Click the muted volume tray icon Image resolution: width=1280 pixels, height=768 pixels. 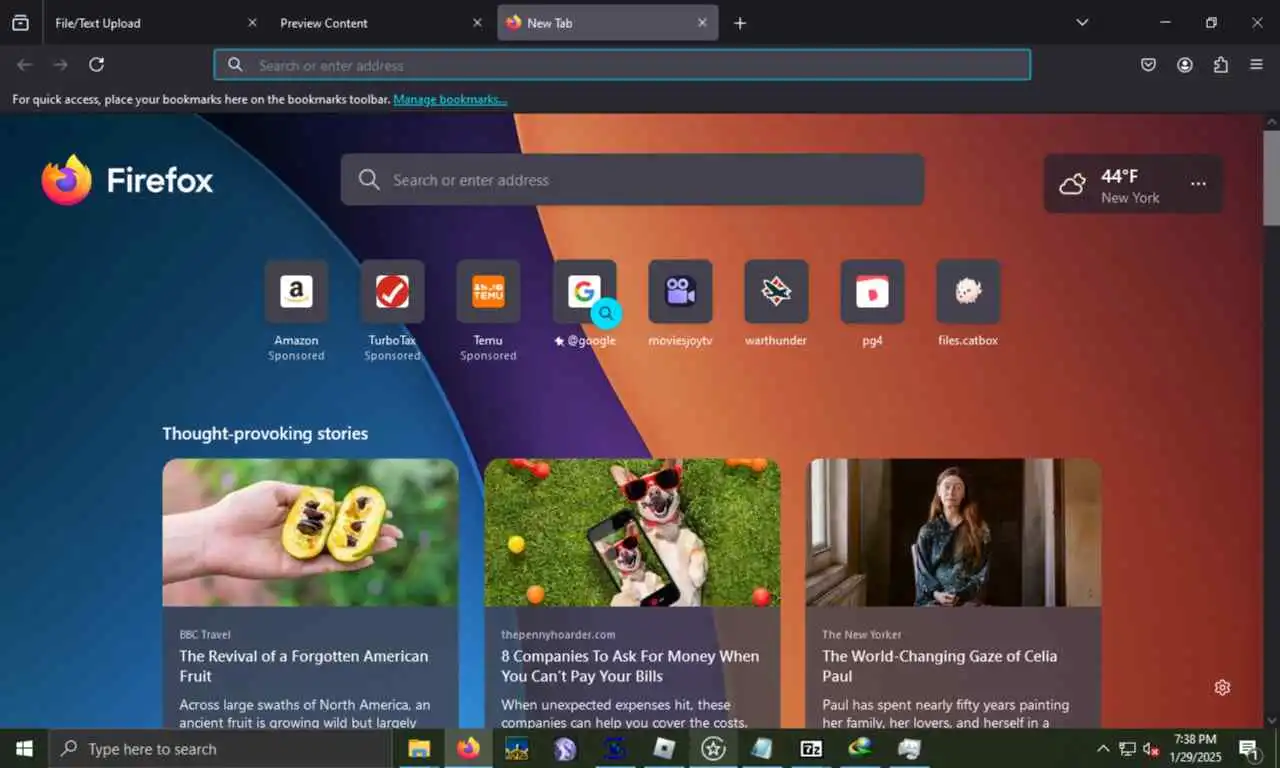(1151, 749)
